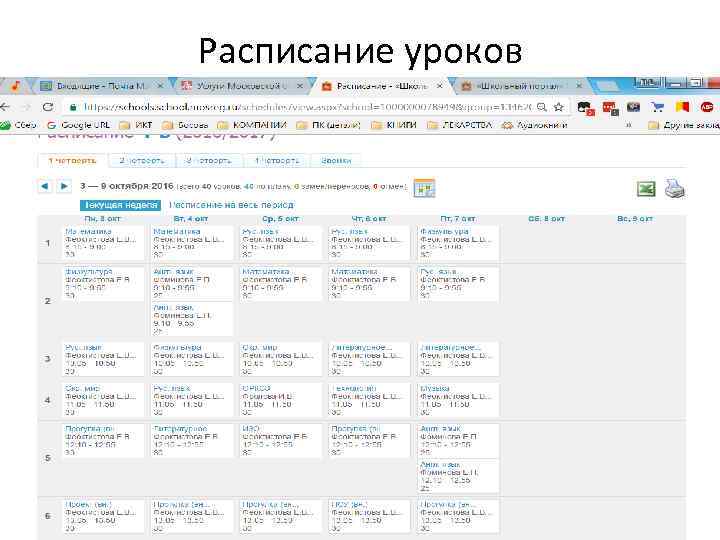Open Tuesday's fifth lesson Литературное
The height and width of the screenshot is (540, 720).
pyautogui.click(x=180, y=428)
